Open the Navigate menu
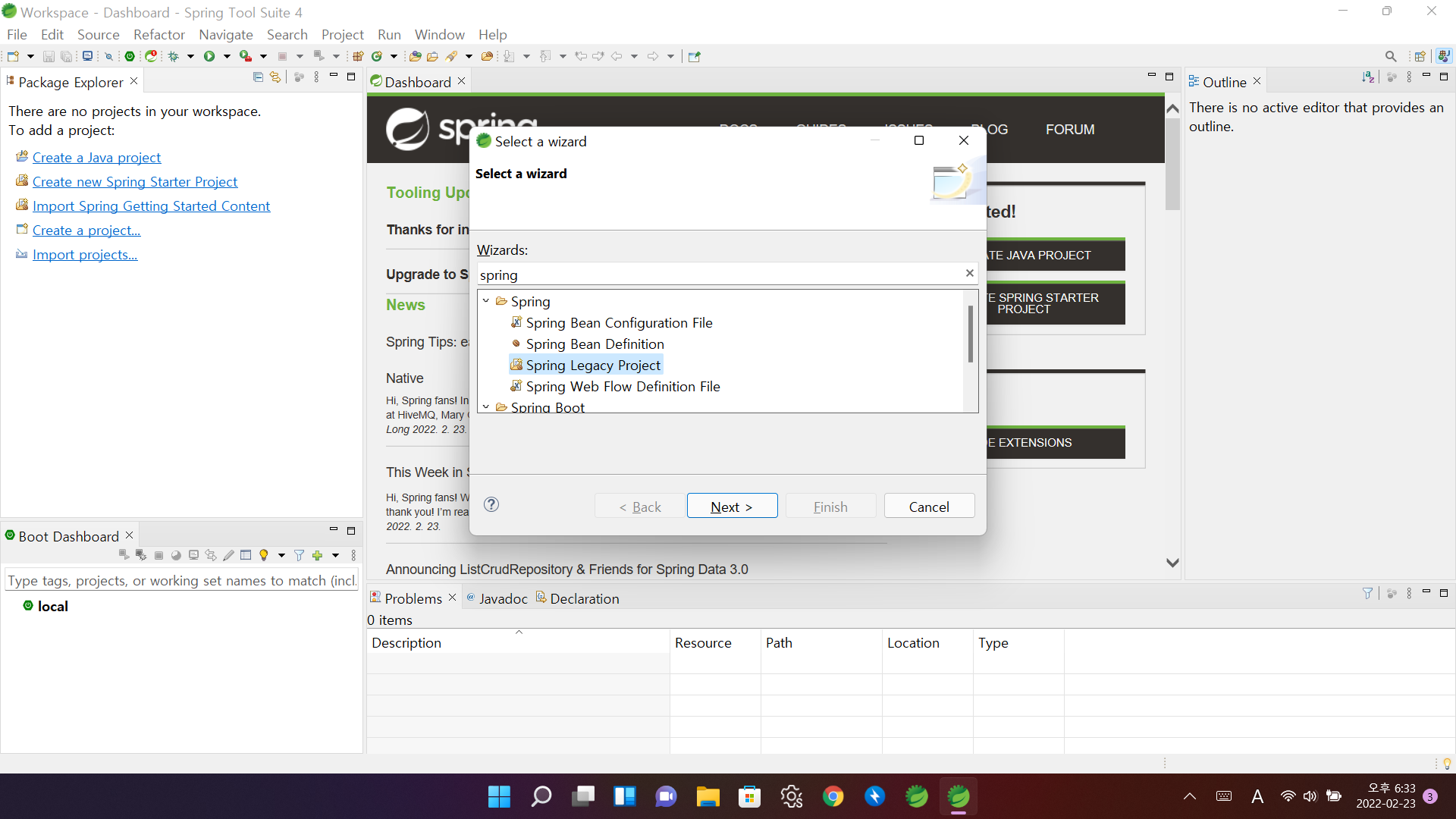Viewport: 1456px width, 819px height. coord(225,35)
